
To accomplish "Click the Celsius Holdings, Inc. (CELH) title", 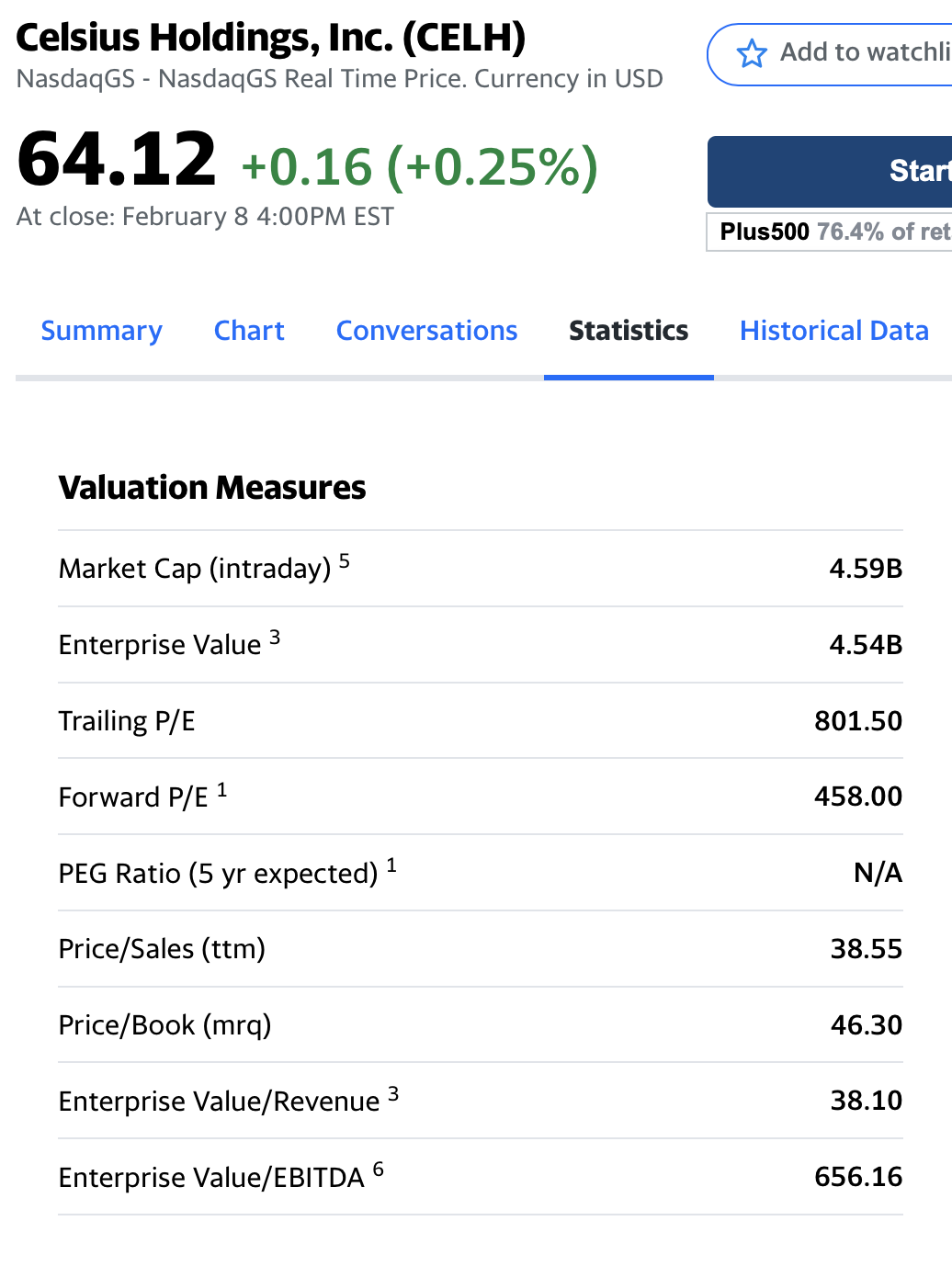I will [x=271, y=39].
